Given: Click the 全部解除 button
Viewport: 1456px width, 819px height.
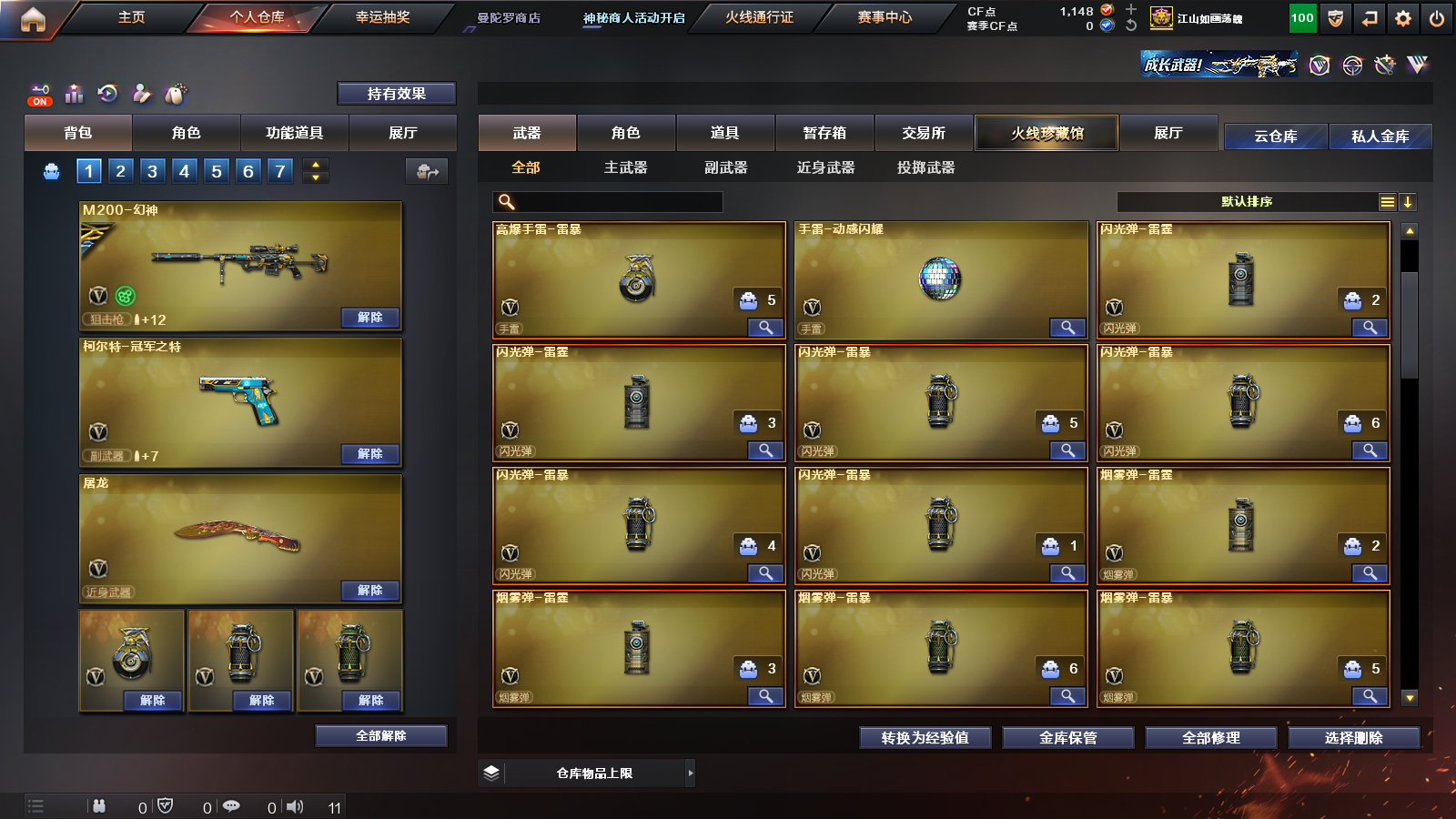Looking at the screenshot, I should [x=381, y=736].
